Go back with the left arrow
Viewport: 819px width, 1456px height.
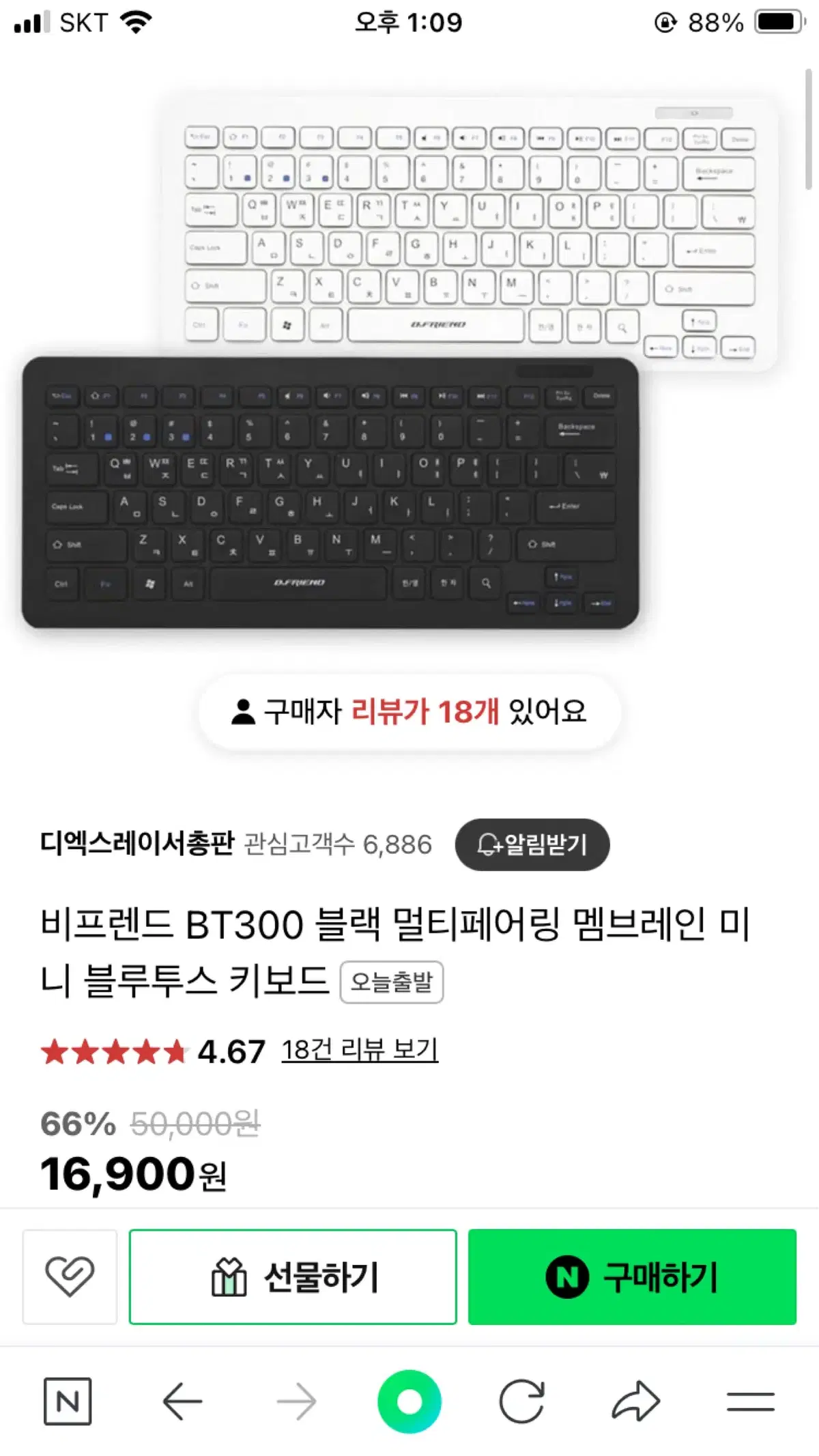click(182, 1401)
